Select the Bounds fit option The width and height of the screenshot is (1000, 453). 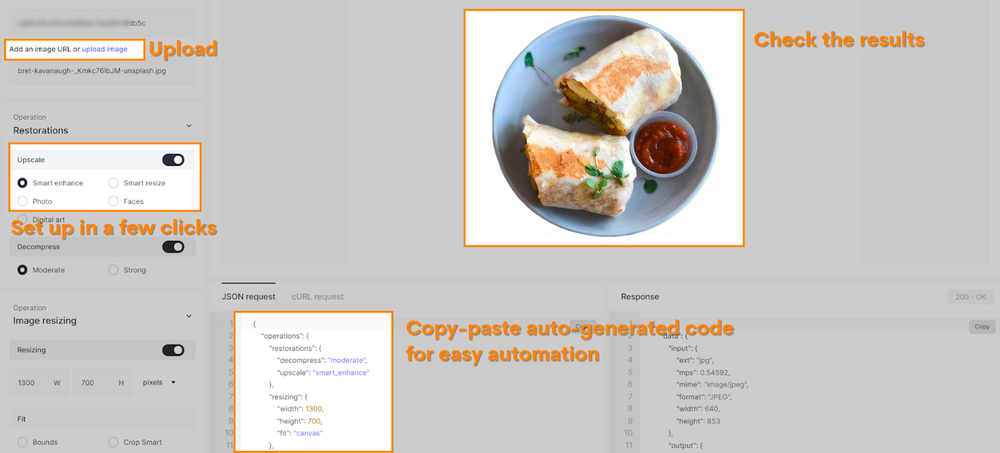click(x=22, y=442)
